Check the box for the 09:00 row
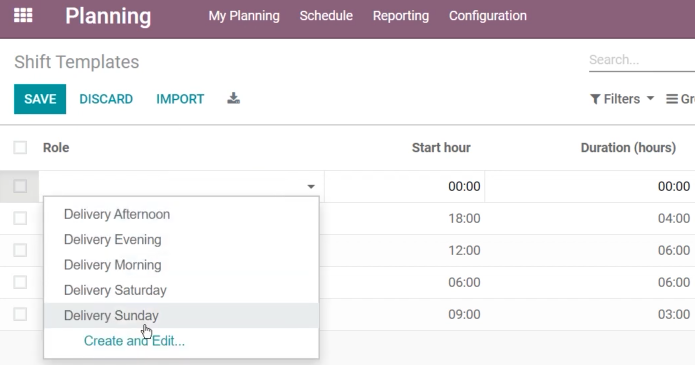695x365 pixels. point(20,314)
